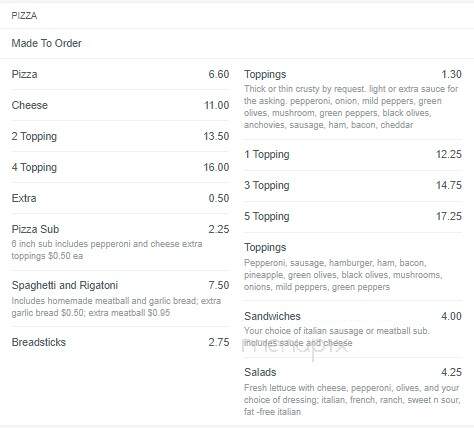Open the PIZZA menu section header

coord(24,16)
